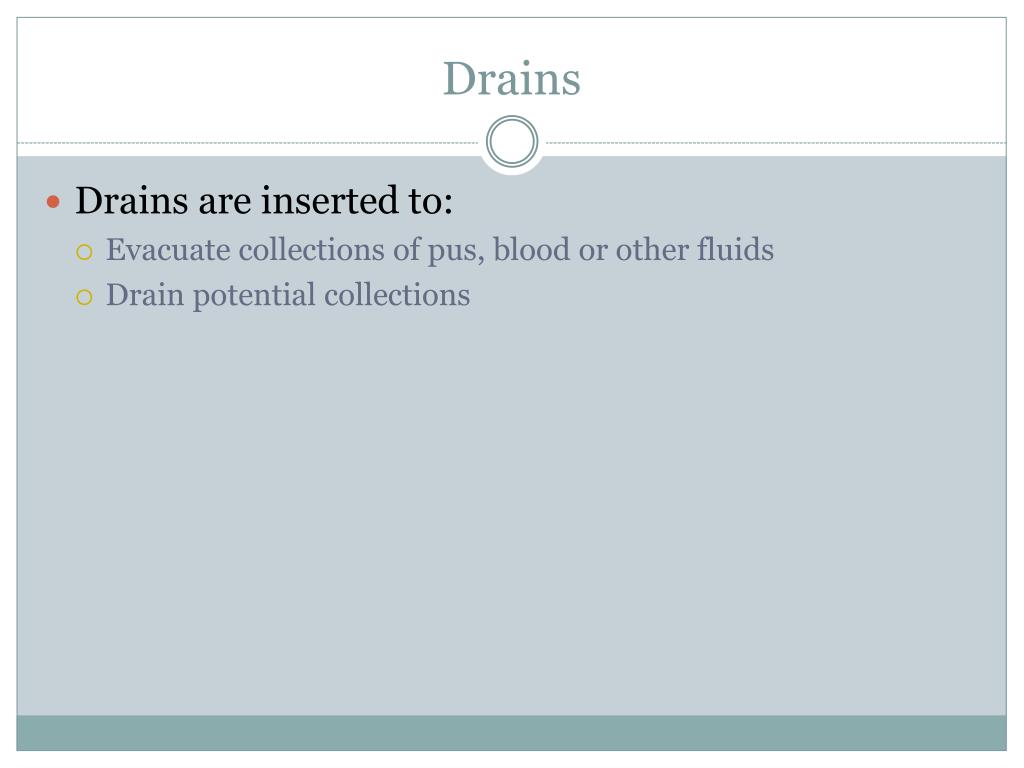This screenshot has height=768, width=1024.
Task: Click the orange bullet before 'Drains are inserted to'
Action: [55, 202]
